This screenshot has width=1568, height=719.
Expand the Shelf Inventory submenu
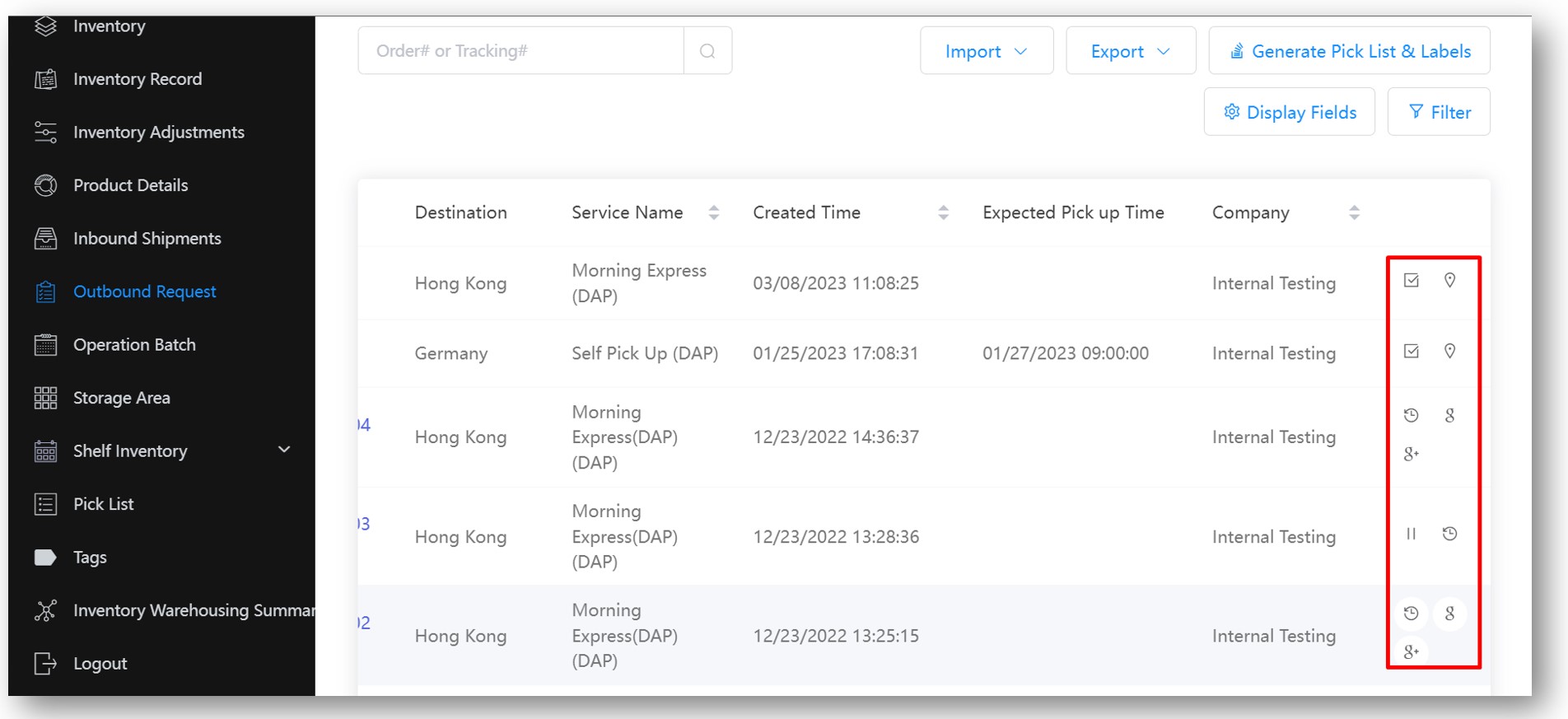click(284, 450)
